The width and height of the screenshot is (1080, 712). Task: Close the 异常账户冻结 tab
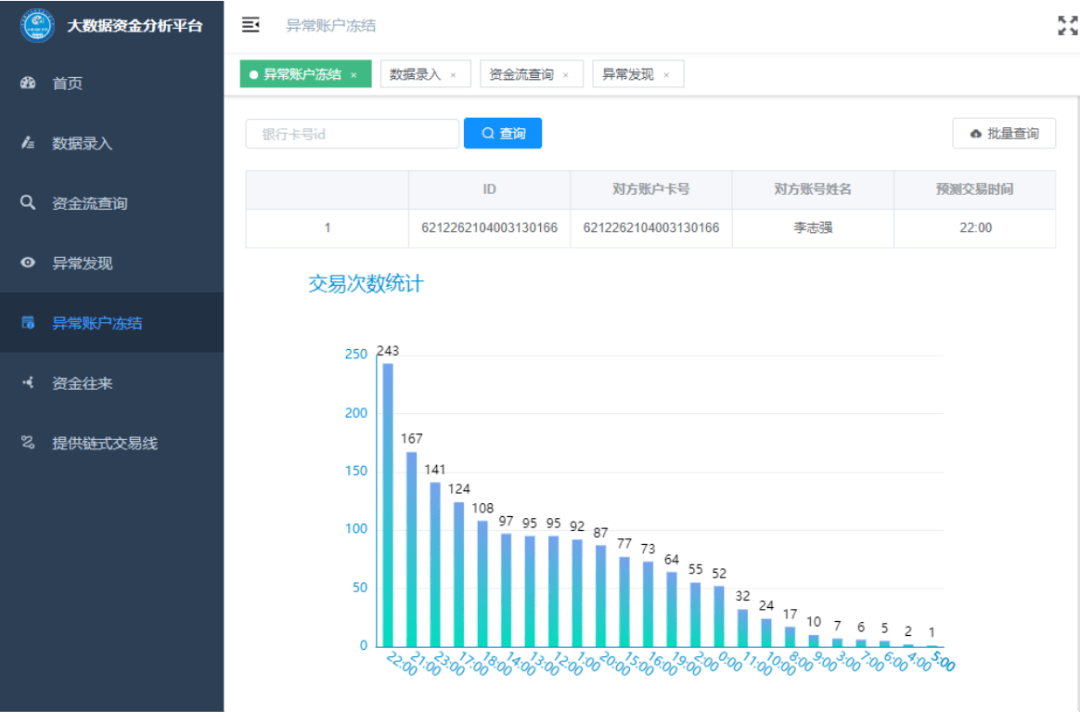(x=354, y=75)
